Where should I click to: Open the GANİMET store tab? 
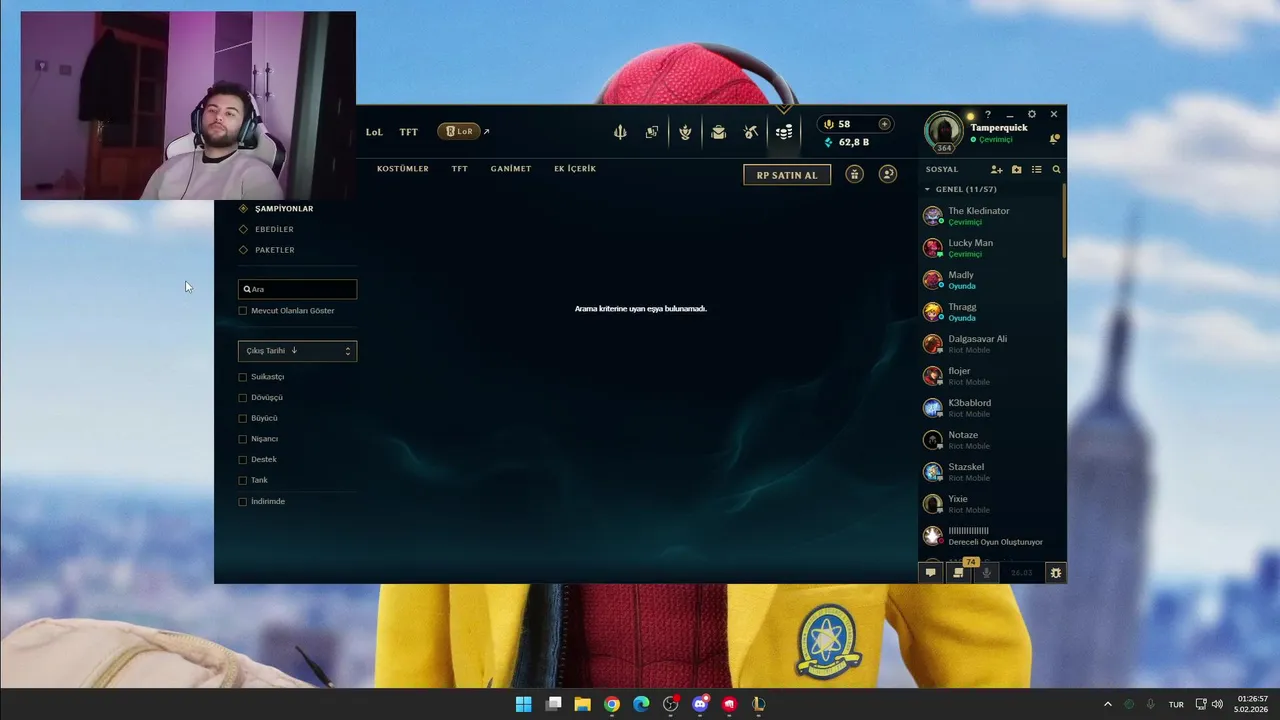point(511,169)
